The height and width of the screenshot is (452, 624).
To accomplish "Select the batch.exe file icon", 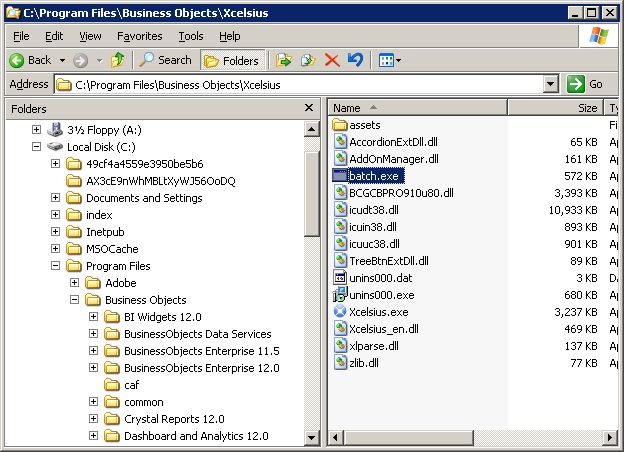I will (340, 175).
